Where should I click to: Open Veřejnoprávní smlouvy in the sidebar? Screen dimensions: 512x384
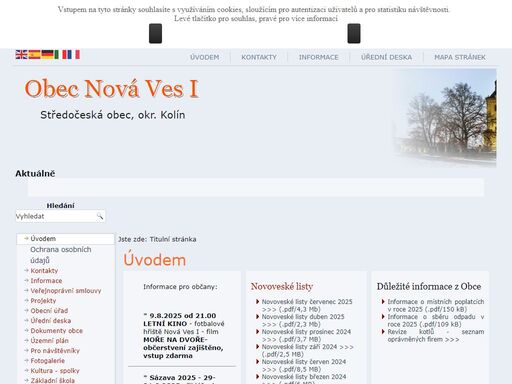[x=66, y=291]
